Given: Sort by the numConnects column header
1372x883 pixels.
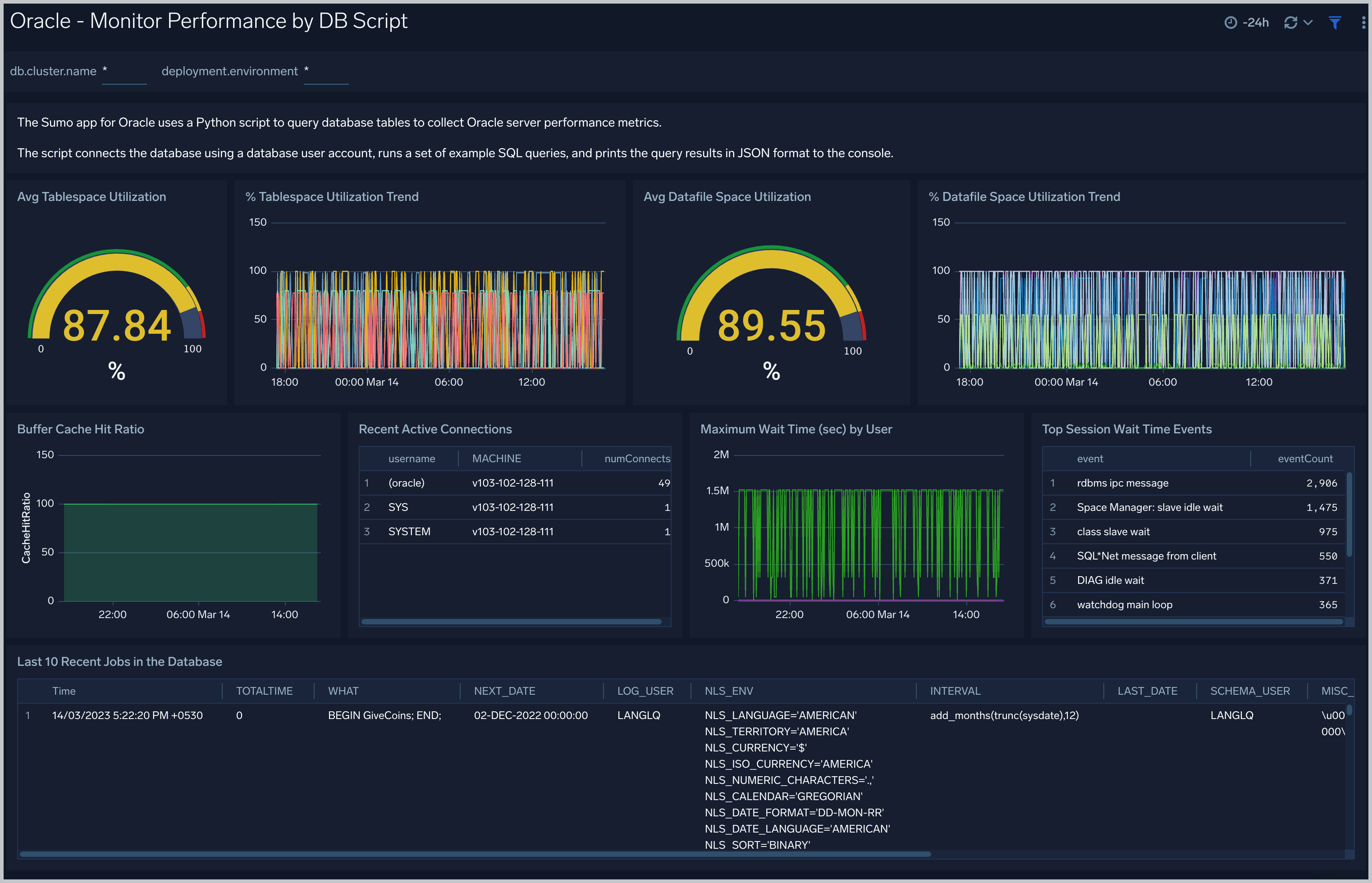Looking at the screenshot, I should (637, 459).
